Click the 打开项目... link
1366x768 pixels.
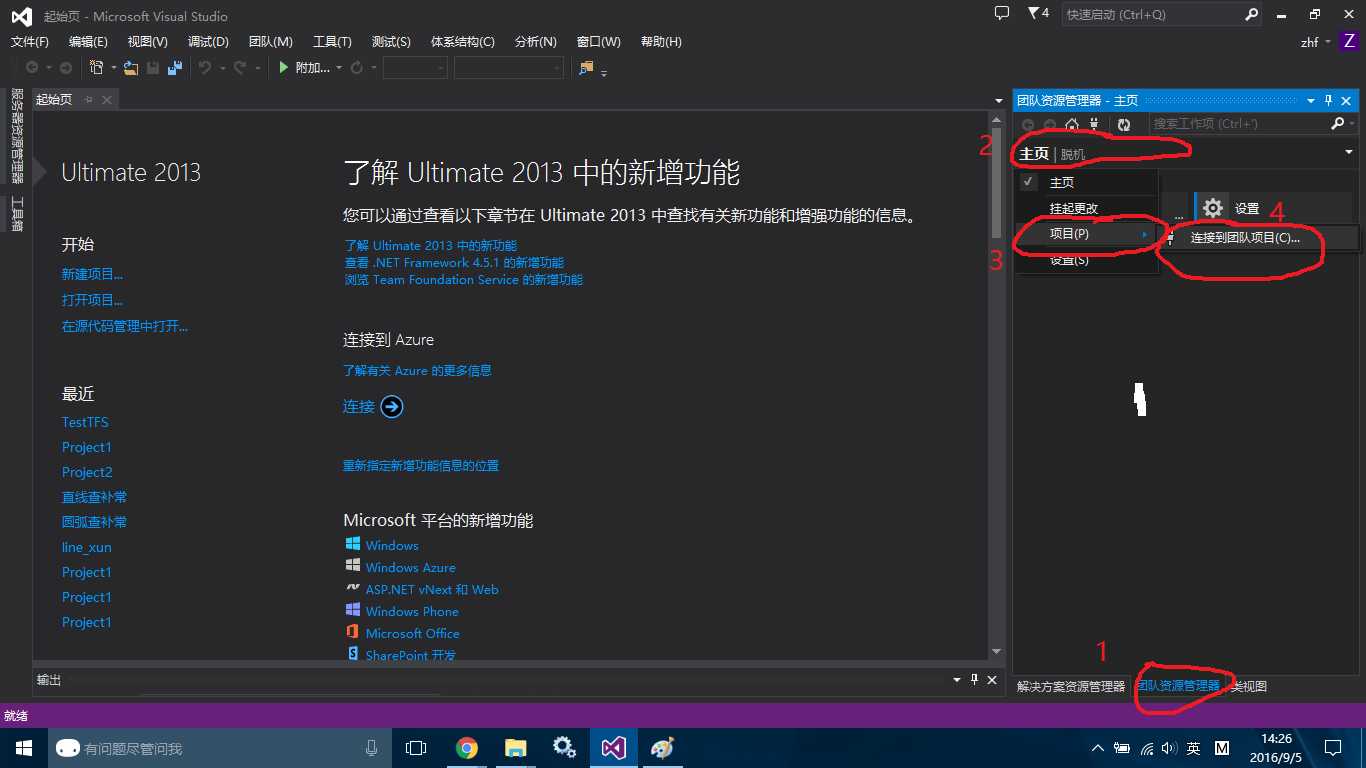click(x=92, y=300)
